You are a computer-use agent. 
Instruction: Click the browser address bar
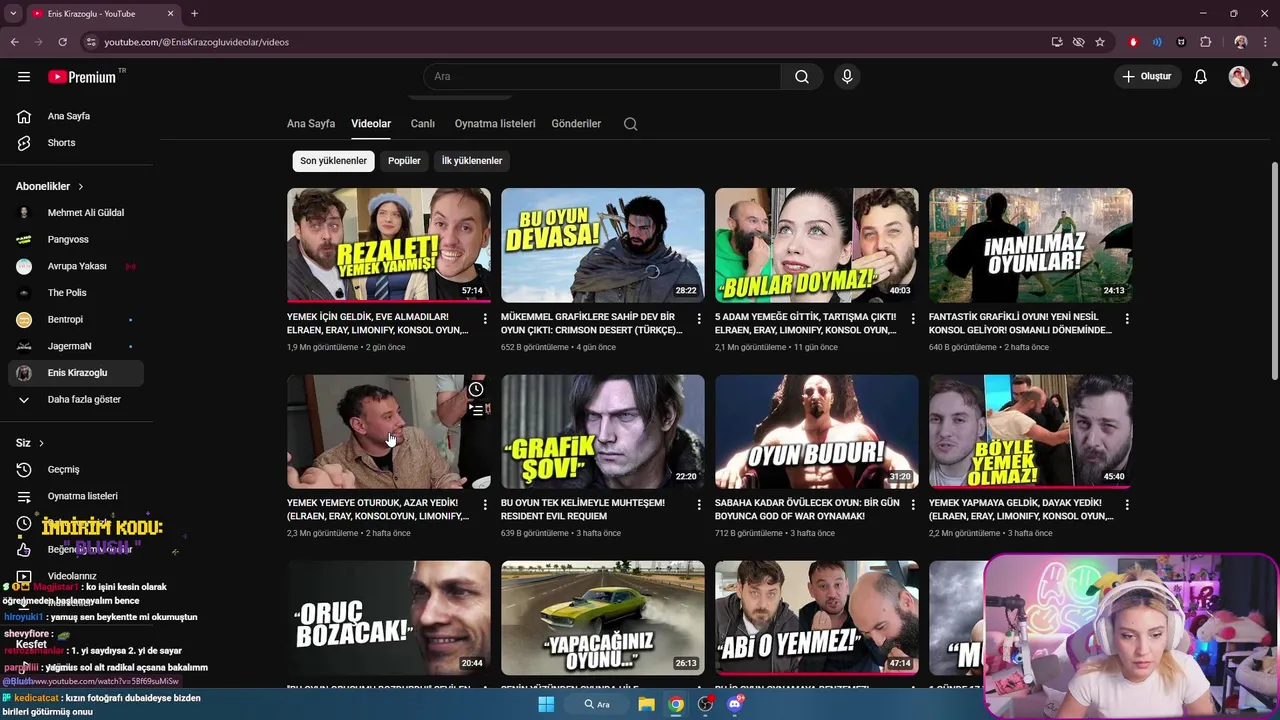click(570, 42)
